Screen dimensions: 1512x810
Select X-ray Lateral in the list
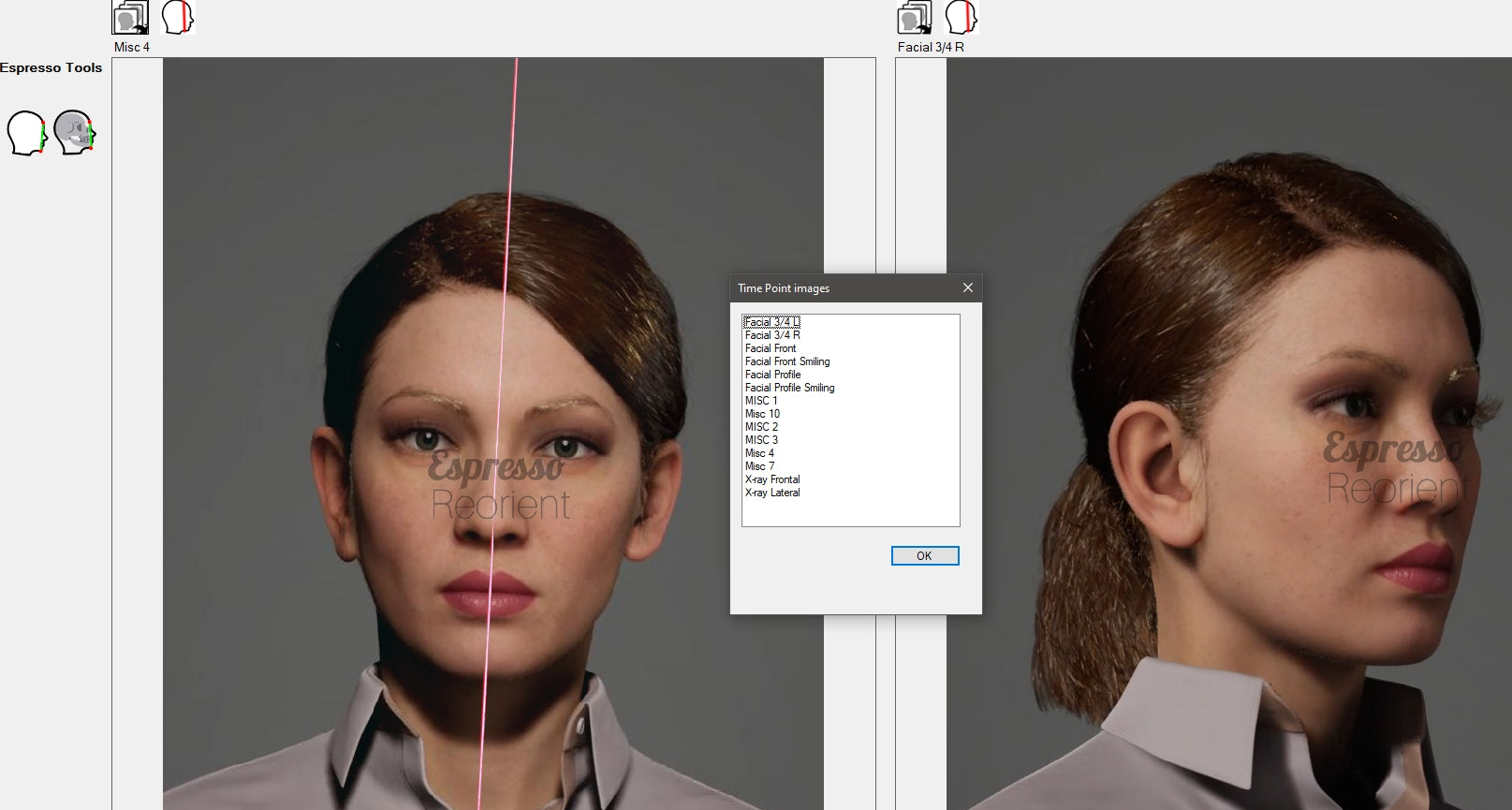tap(772, 493)
